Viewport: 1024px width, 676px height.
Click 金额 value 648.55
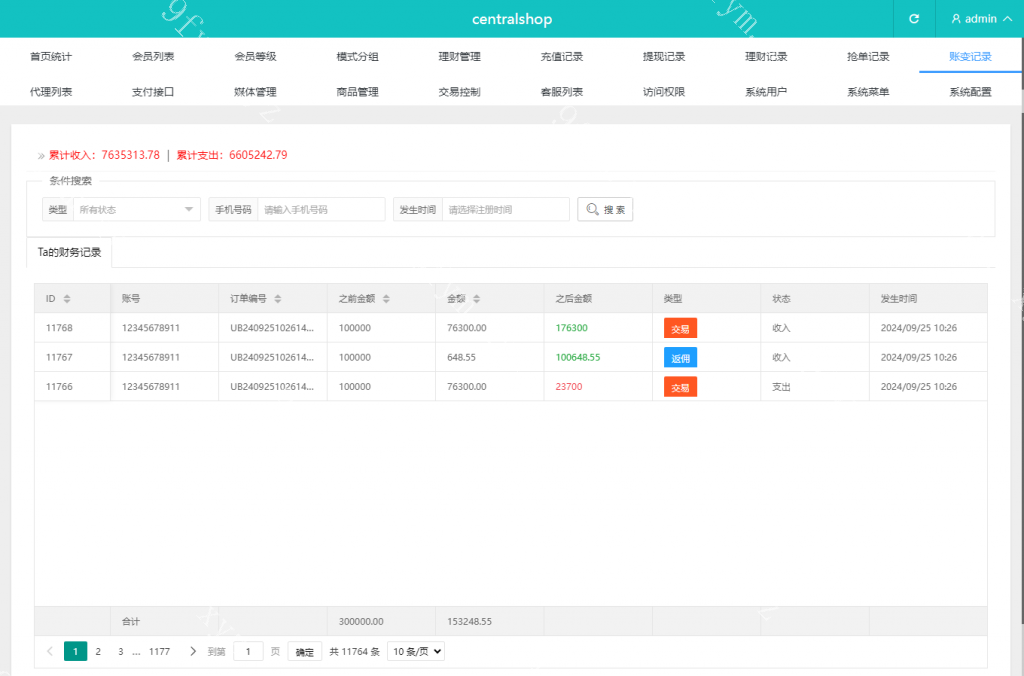coord(461,357)
